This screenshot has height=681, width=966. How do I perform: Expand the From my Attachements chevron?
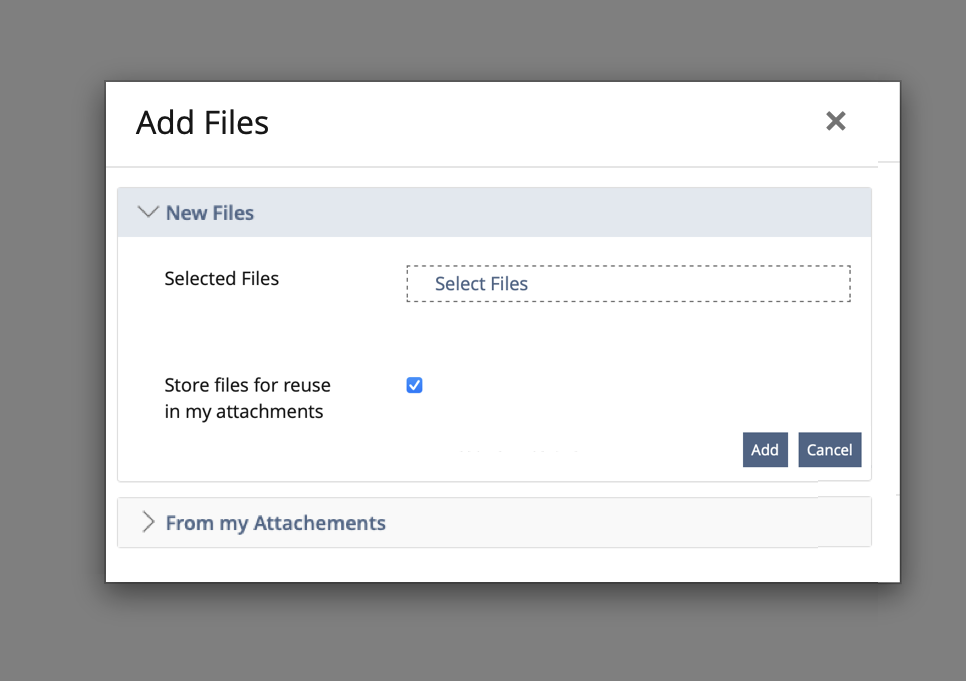(148, 522)
